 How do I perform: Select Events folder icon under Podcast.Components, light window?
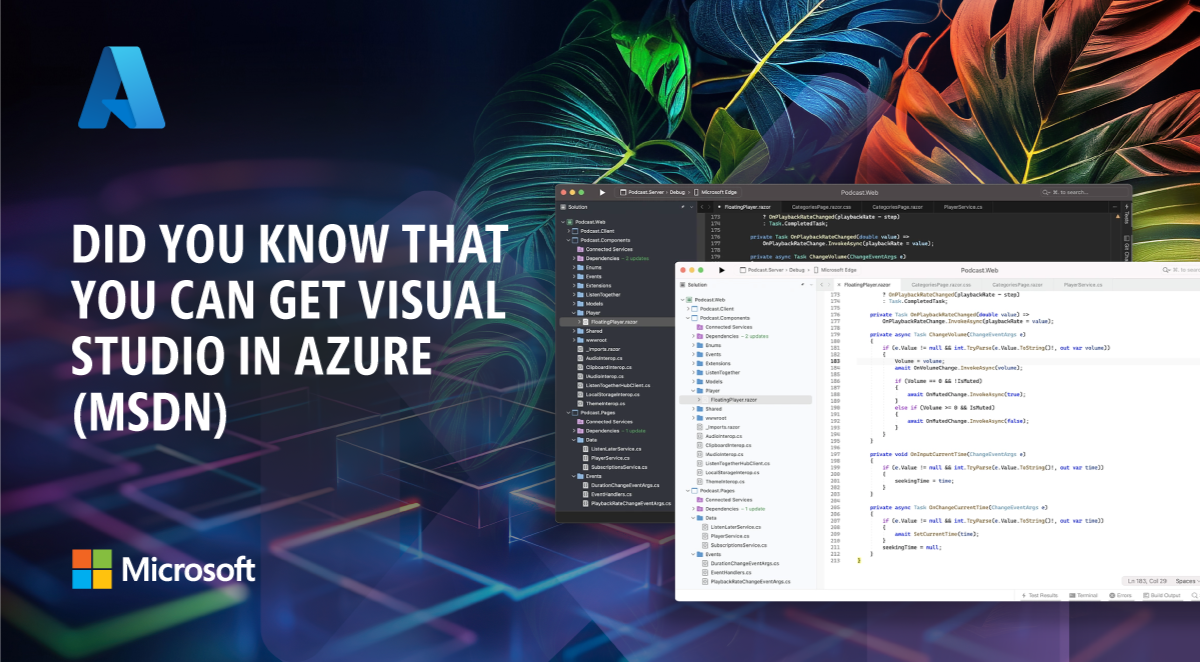pyautogui.click(x=700, y=354)
